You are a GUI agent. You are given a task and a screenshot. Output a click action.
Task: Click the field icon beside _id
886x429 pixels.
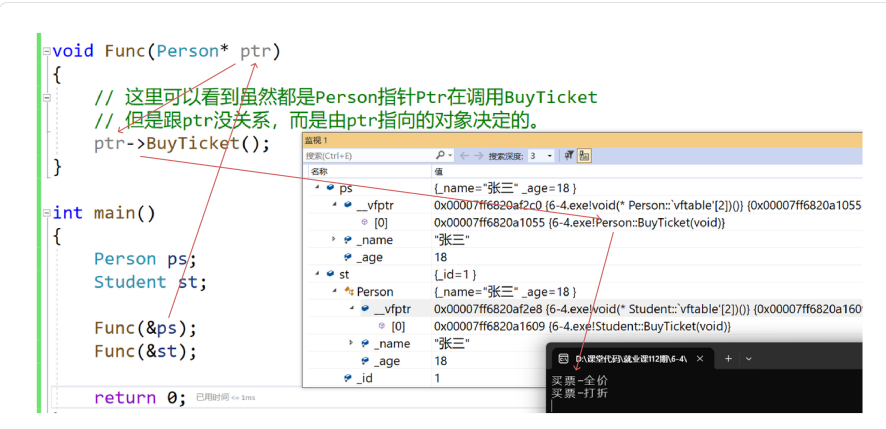(x=348, y=378)
